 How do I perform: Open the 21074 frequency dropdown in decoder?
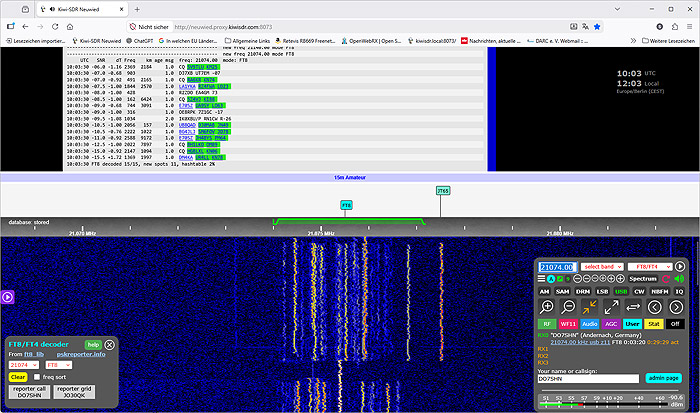pyautogui.click(x=23, y=365)
